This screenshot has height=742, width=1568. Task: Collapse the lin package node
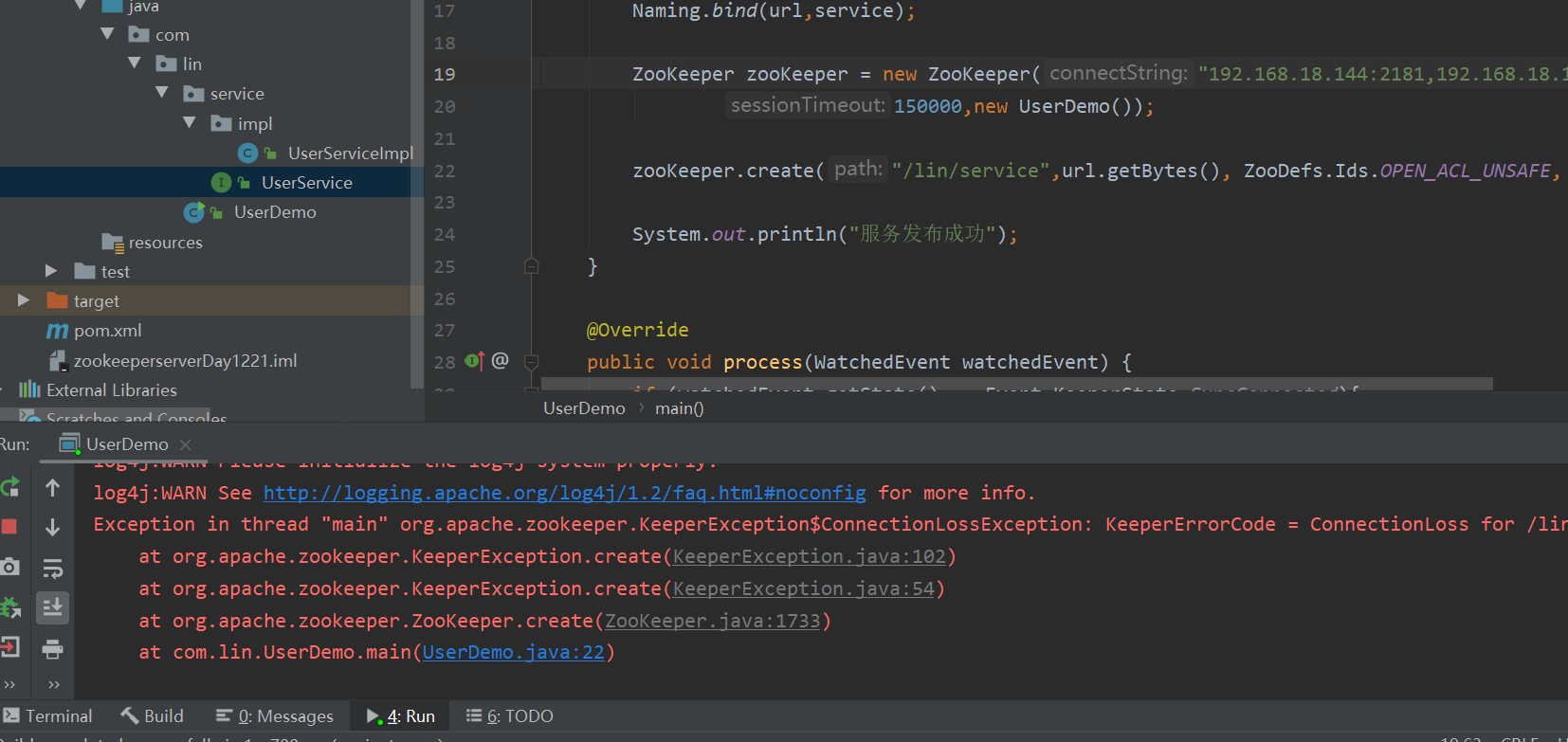click(135, 63)
